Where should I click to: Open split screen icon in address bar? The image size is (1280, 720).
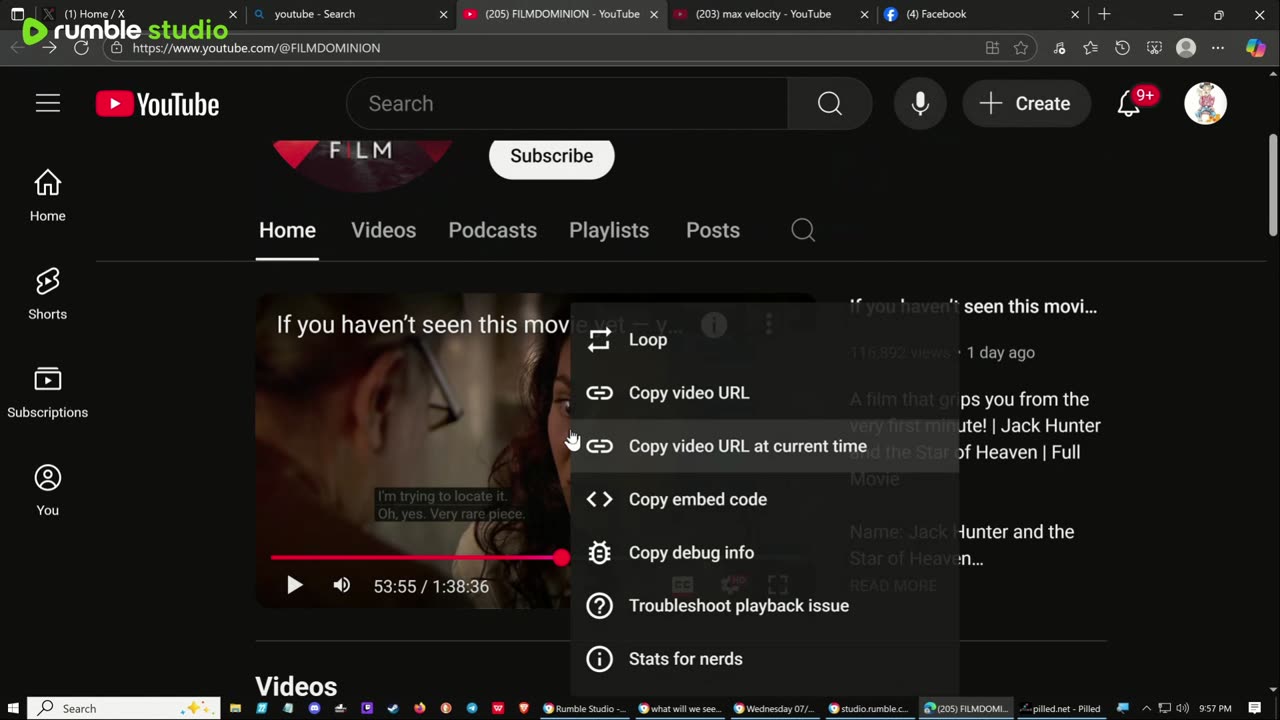(992, 48)
